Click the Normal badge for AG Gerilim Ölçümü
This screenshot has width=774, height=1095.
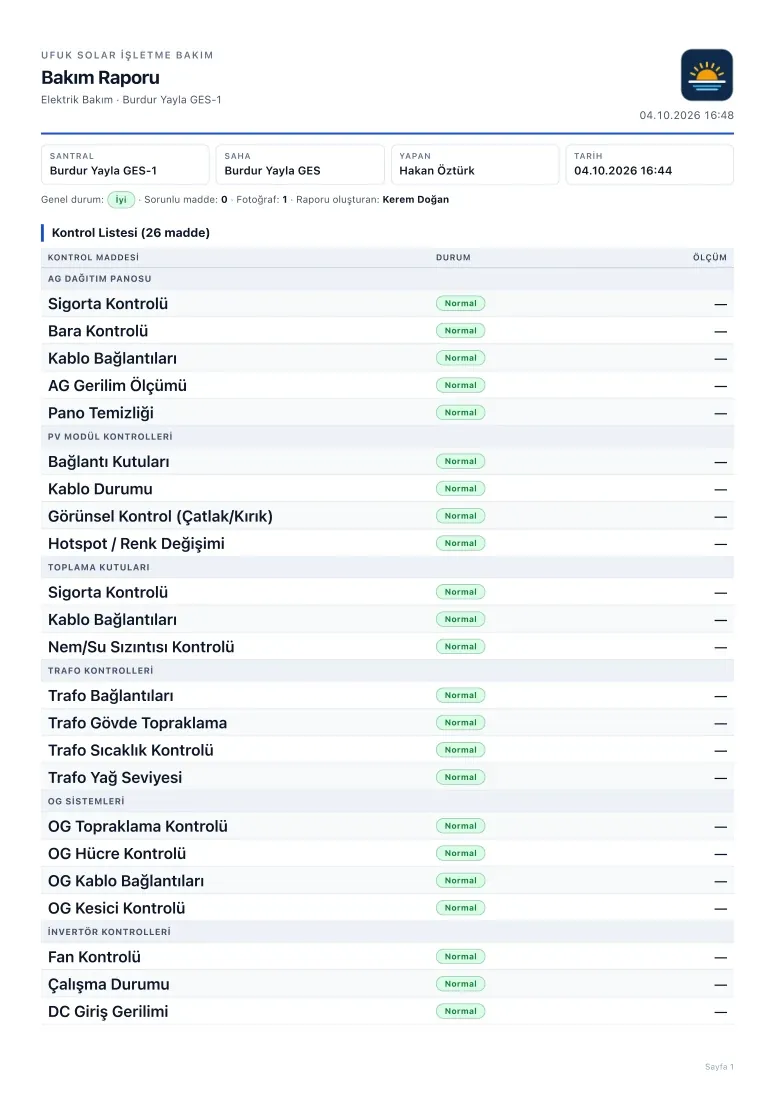(460, 385)
